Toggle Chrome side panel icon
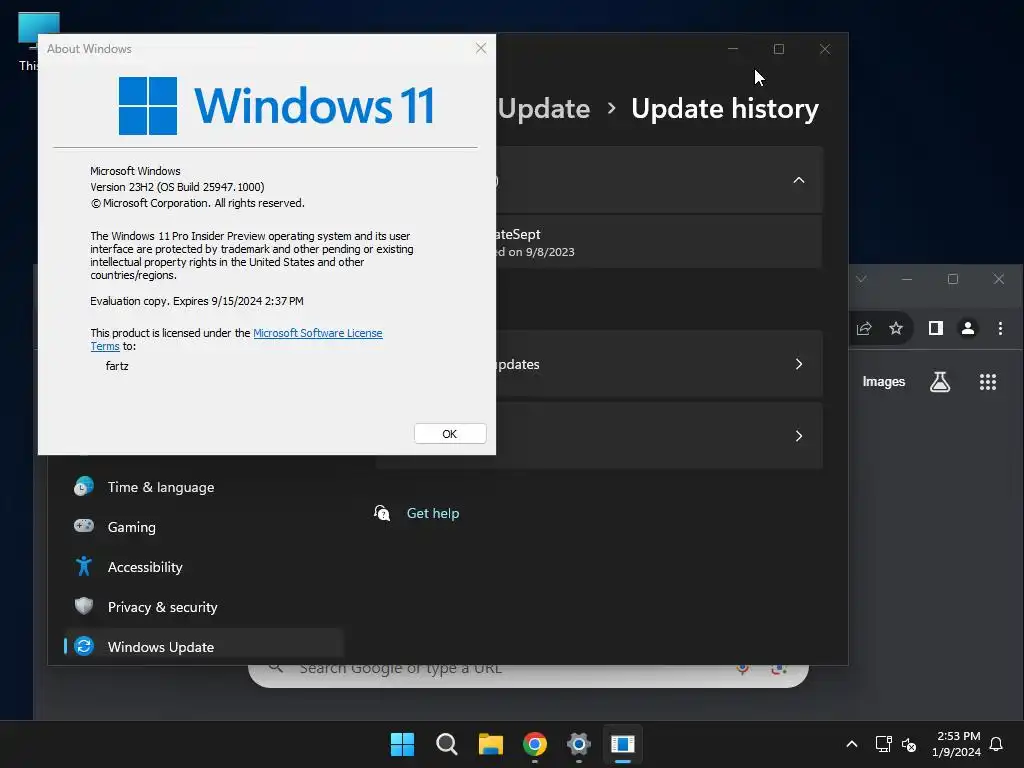The image size is (1024, 768). pos(936,328)
